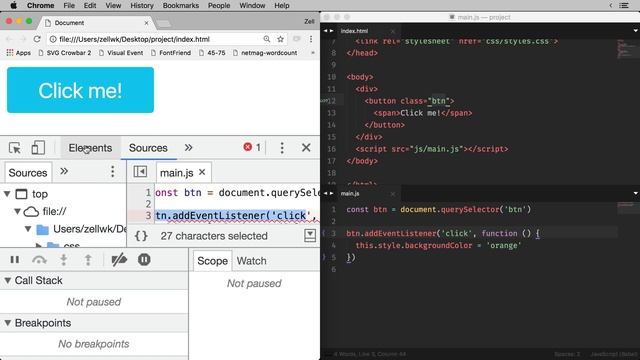640x360 pixels.
Task: Click the step out debugger icon
Action: 88,260
